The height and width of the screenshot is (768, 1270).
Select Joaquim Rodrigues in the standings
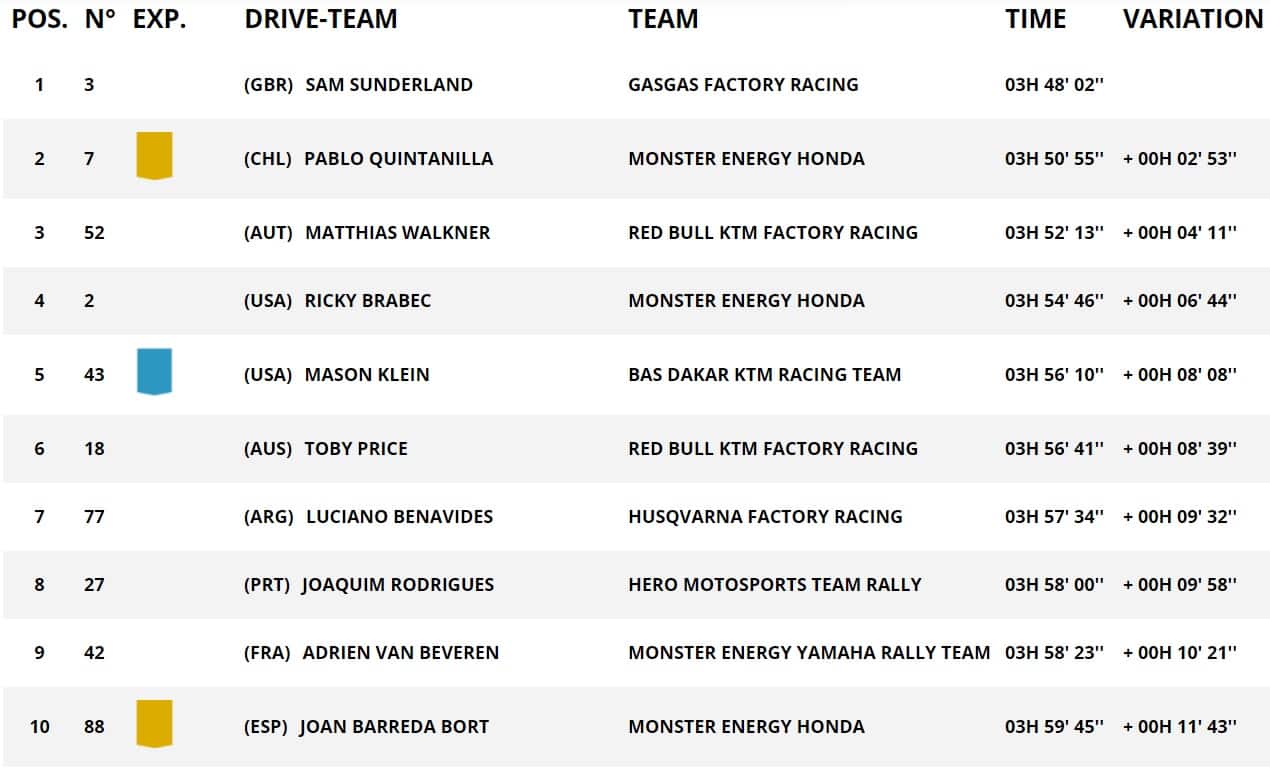point(397,585)
